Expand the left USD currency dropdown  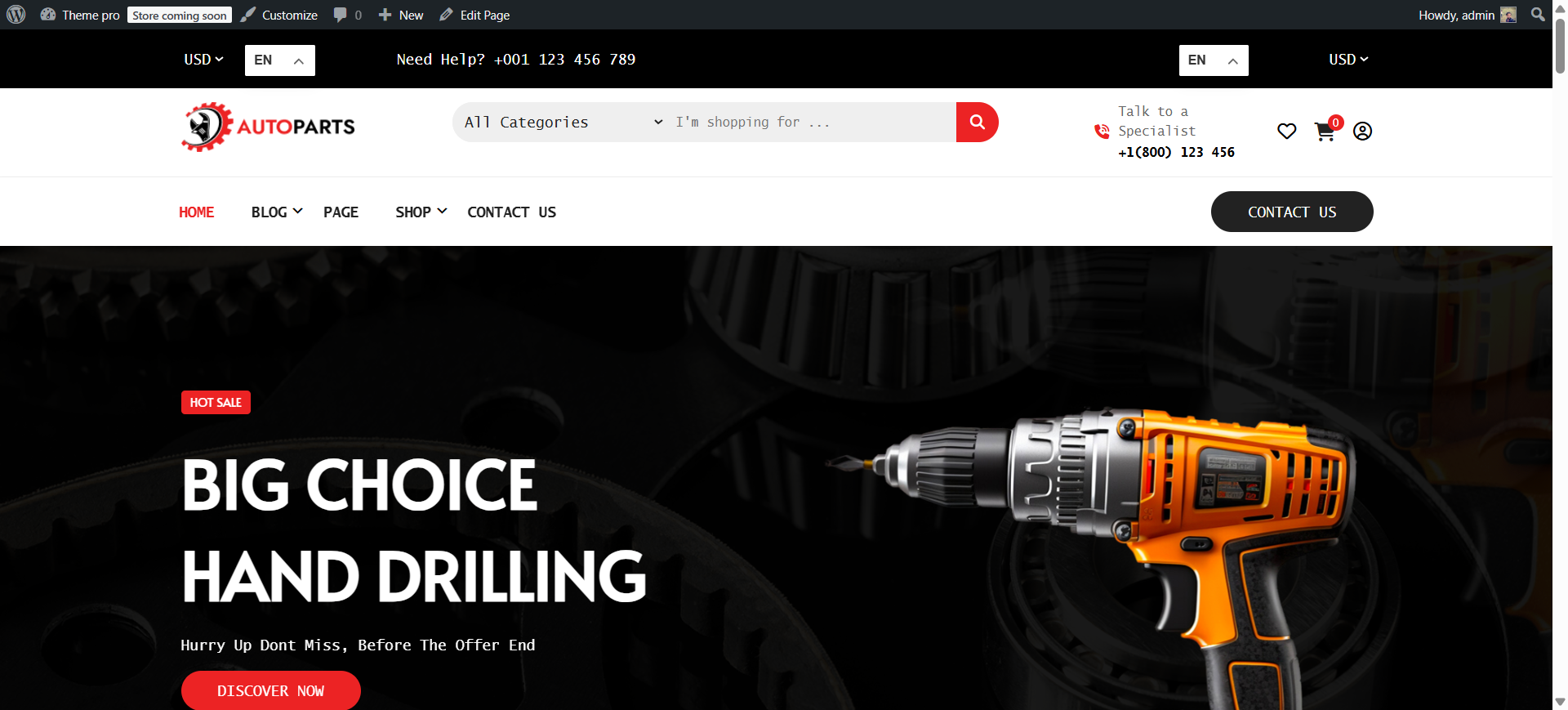[x=203, y=60]
